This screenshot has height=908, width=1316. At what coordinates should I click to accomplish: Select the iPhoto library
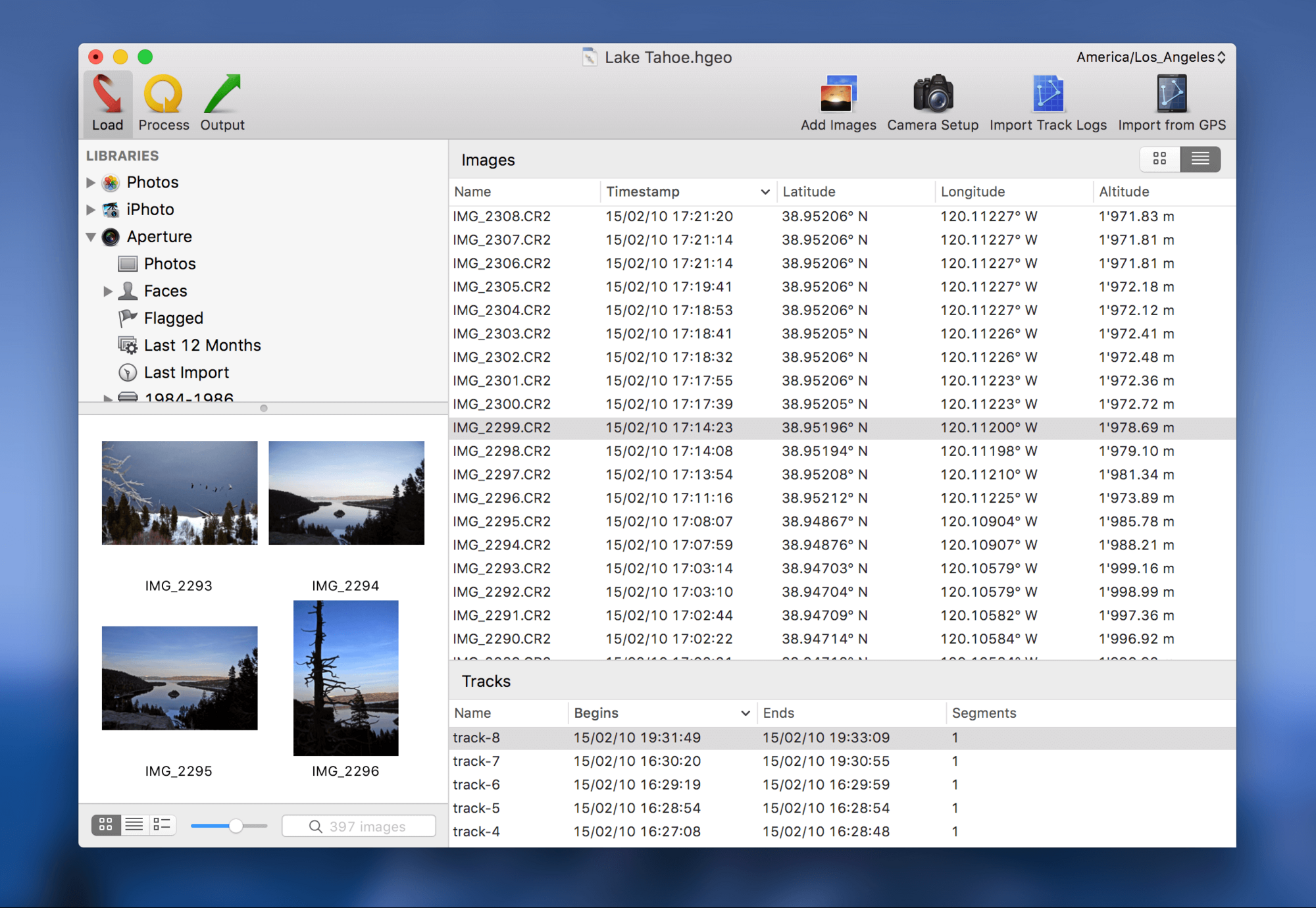(150, 209)
